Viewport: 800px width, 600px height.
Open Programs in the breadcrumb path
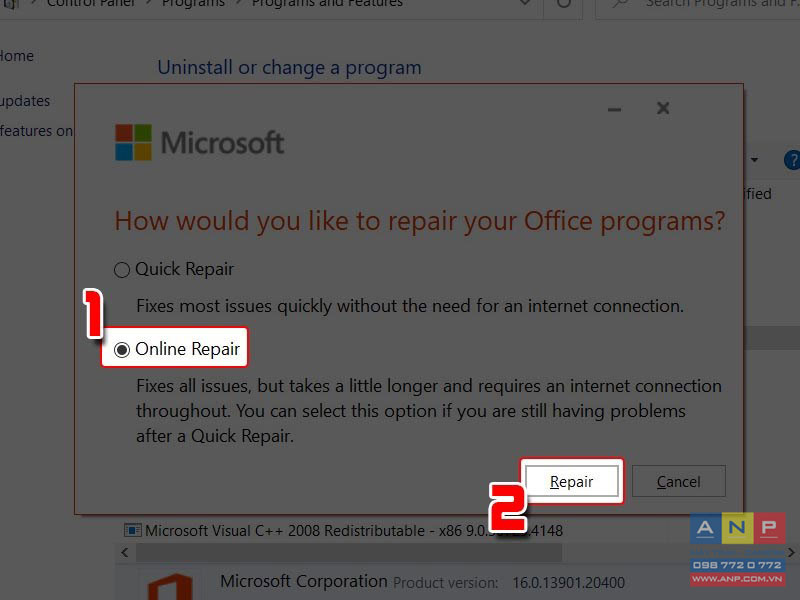click(x=193, y=4)
